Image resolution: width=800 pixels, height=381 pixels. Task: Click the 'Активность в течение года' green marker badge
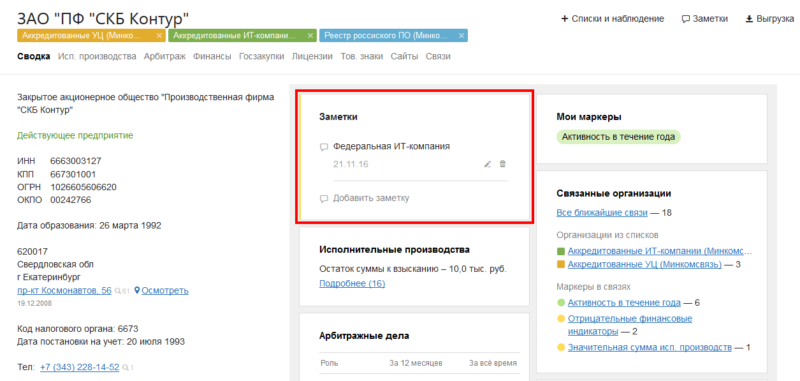618,137
